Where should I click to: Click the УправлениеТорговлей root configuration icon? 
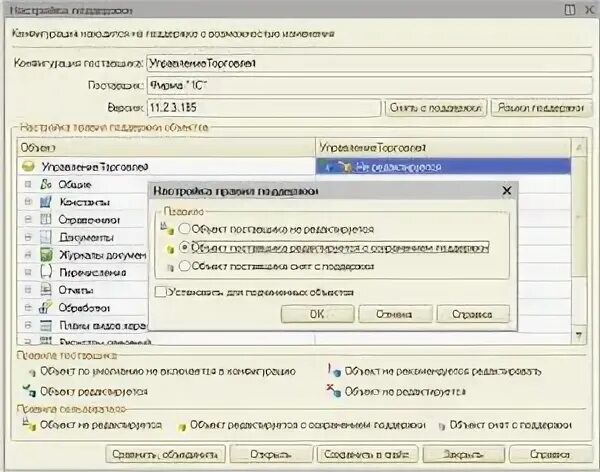click(29, 167)
